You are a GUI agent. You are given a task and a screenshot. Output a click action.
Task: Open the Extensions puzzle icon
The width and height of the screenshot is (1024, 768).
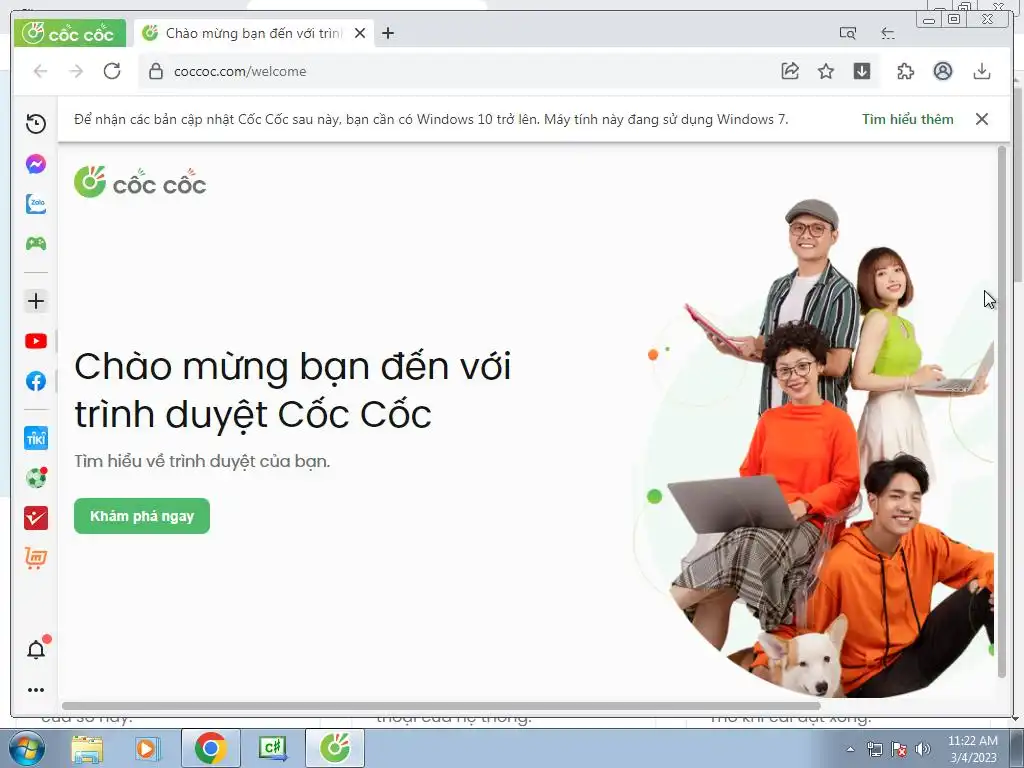pyautogui.click(x=906, y=71)
